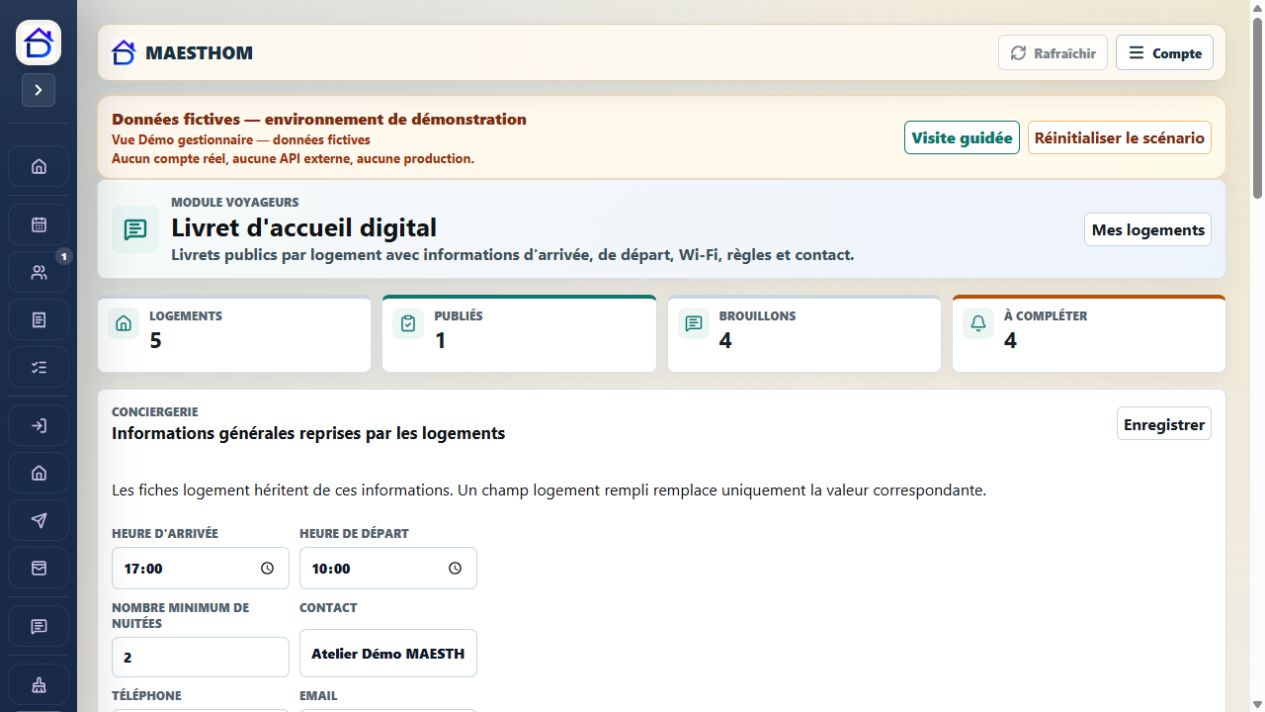The height and width of the screenshot is (712, 1265).
Task: Click the message icon on Brouillons card
Action: pos(694,324)
